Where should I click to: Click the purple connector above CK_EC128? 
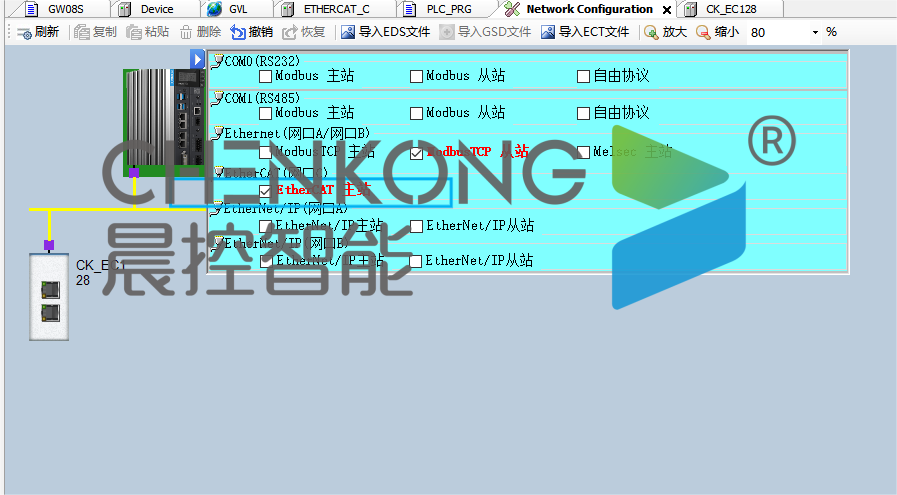(49, 245)
